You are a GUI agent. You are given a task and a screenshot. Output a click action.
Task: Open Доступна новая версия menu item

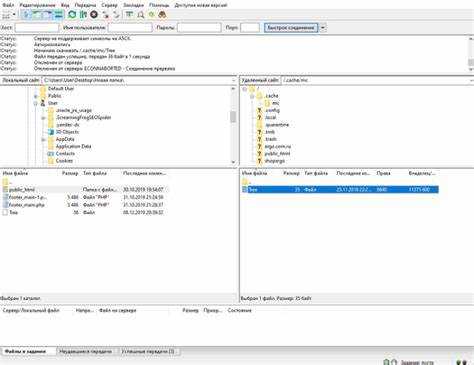201,5
